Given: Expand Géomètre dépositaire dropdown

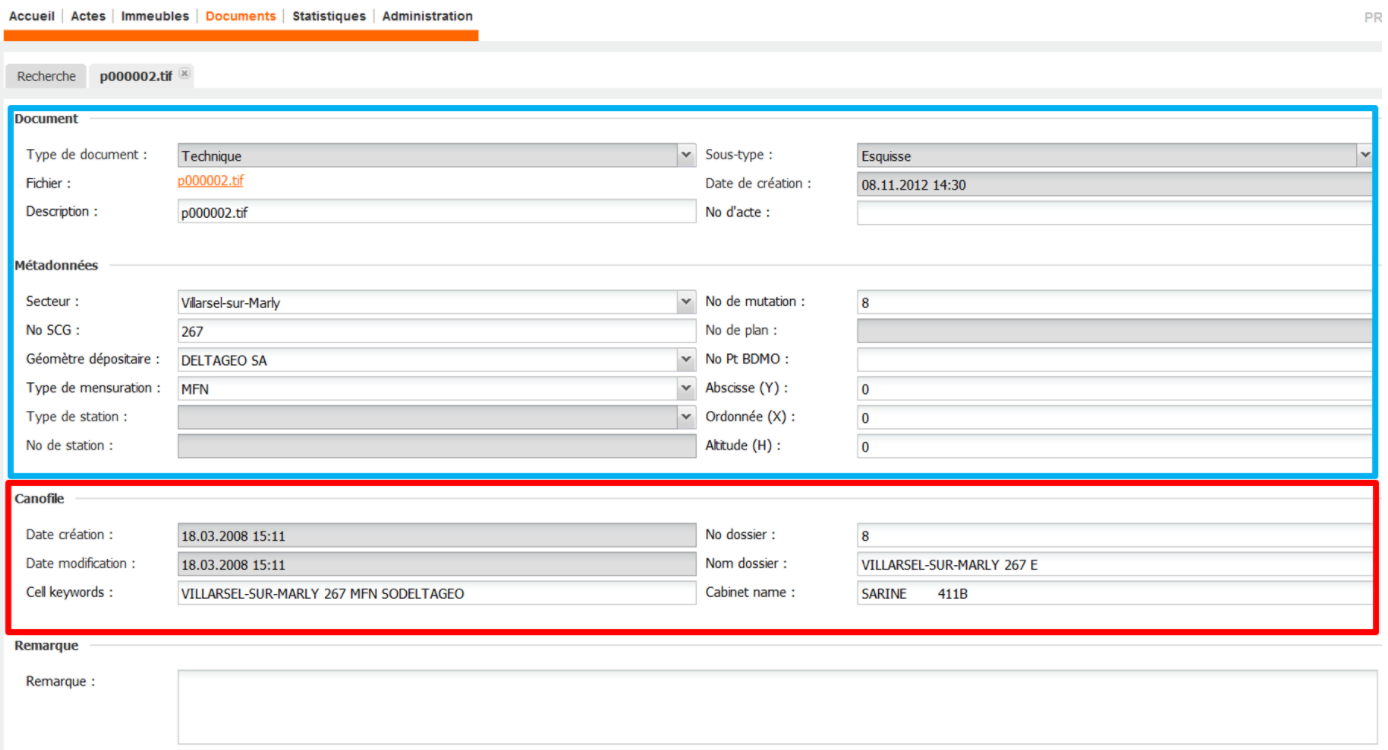Looking at the screenshot, I should click(x=685, y=360).
